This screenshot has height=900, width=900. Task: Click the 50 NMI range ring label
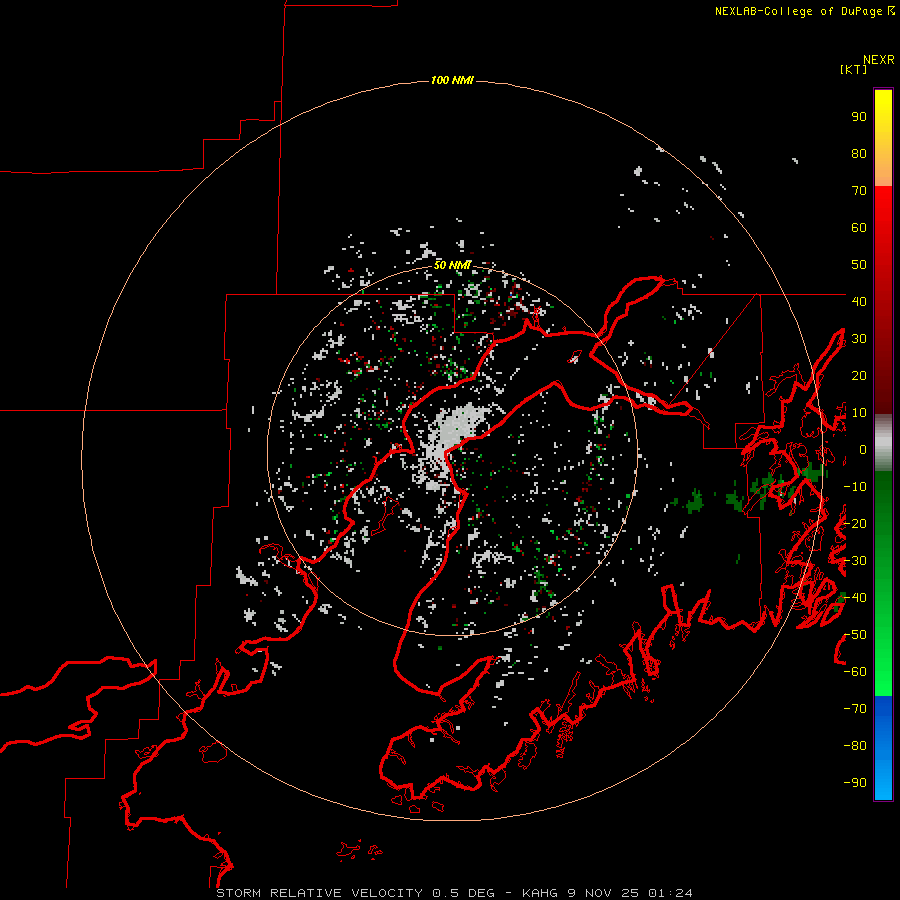click(x=452, y=265)
